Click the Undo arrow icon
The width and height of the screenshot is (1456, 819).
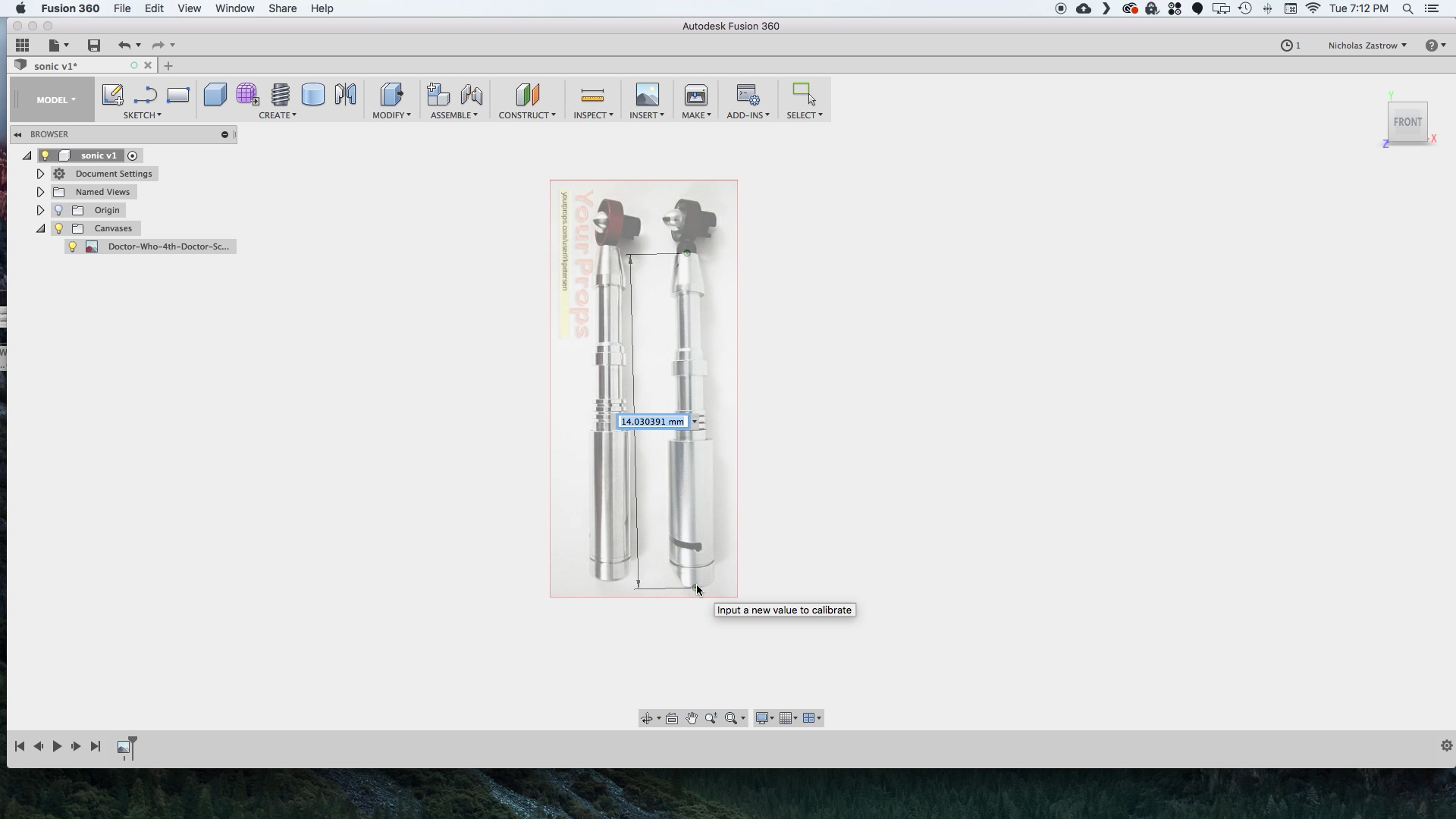124,45
